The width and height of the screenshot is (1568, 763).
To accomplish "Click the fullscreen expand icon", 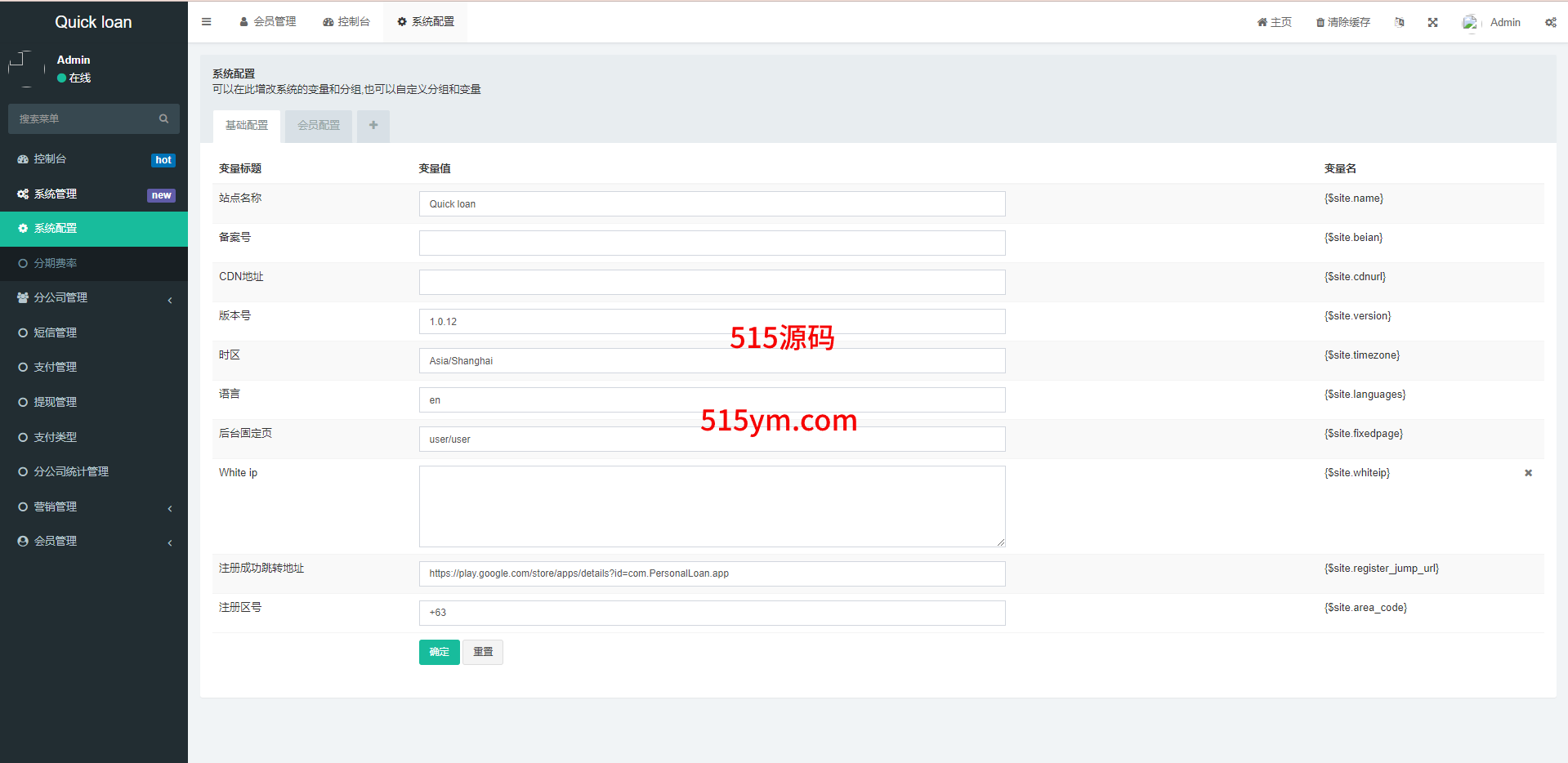I will [1432, 23].
